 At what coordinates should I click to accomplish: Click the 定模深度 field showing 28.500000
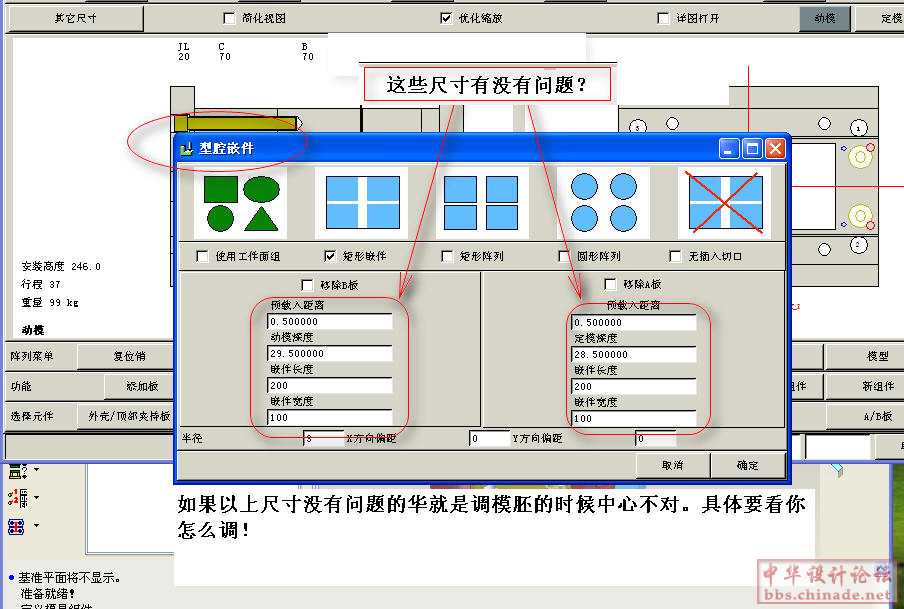coord(634,355)
